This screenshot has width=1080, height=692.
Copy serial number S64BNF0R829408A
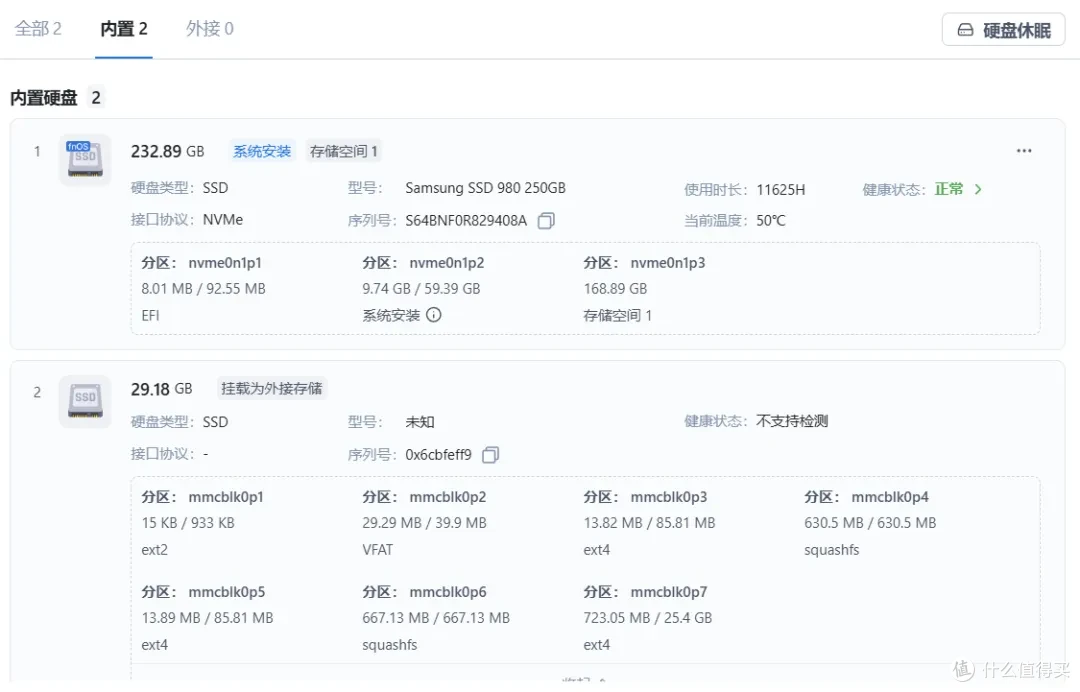click(x=546, y=221)
